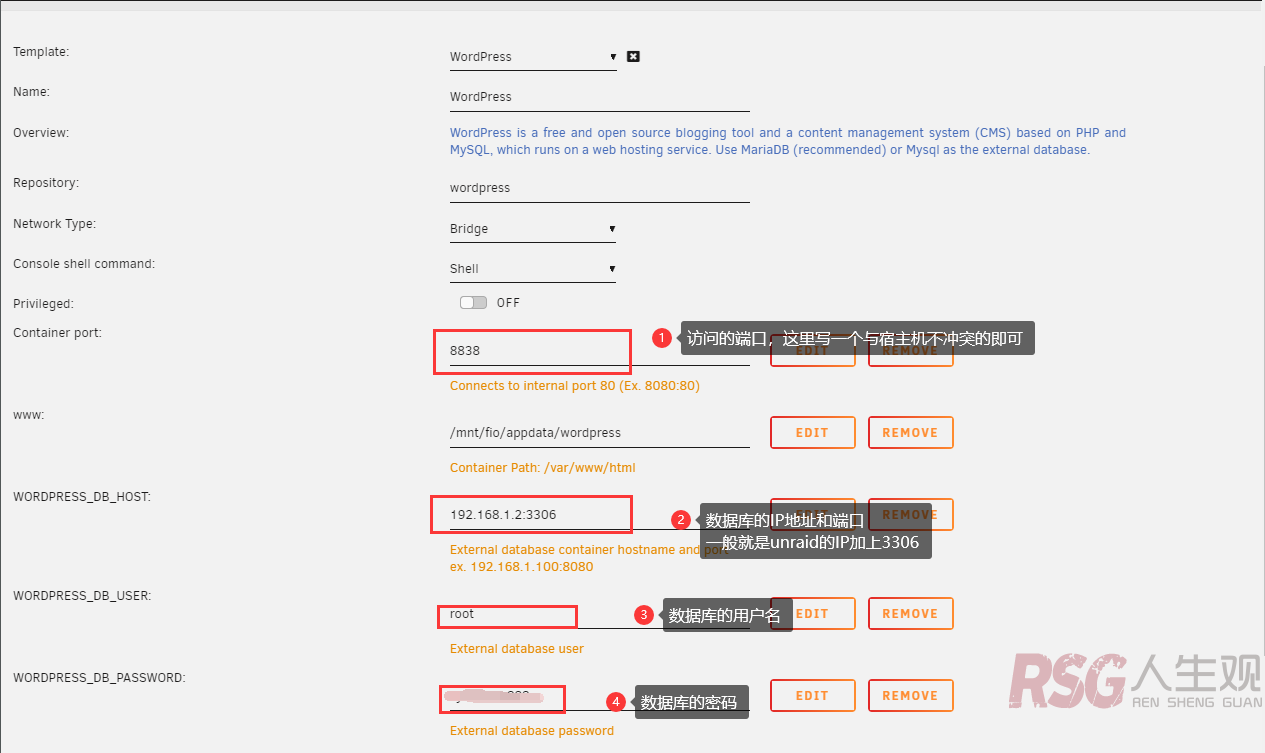The height and width of the screenshot is (753, 1265).
Task: Click REMOVE button in the WORDPRESS_DB_PASSWORD row
Action: [910, 696]
